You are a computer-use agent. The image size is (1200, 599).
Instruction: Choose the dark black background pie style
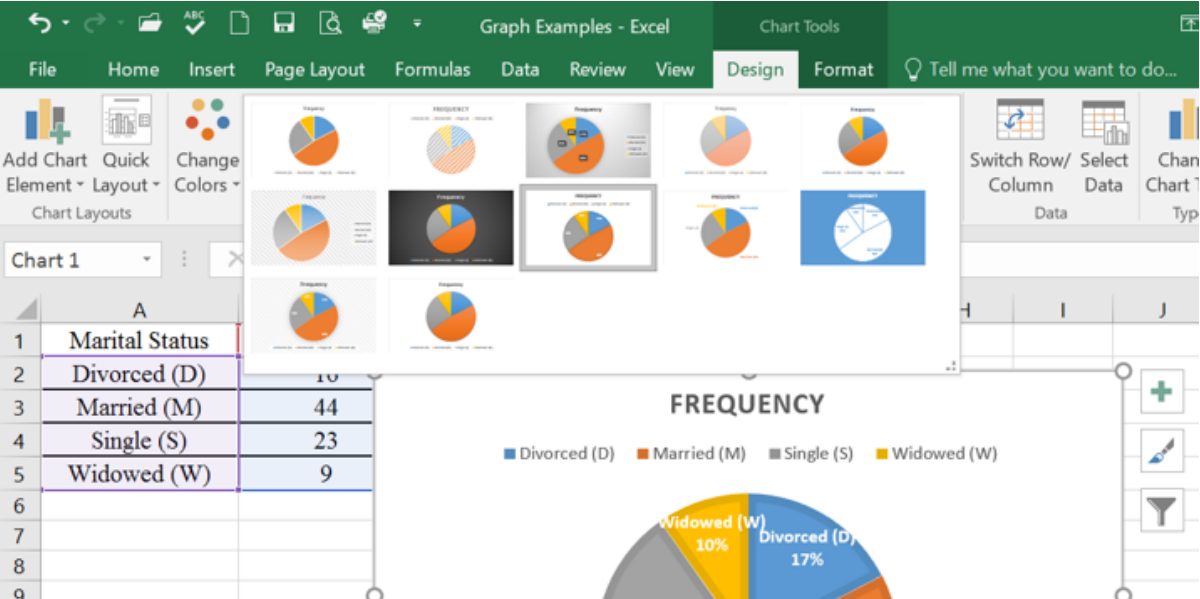(x=452, y=228)
